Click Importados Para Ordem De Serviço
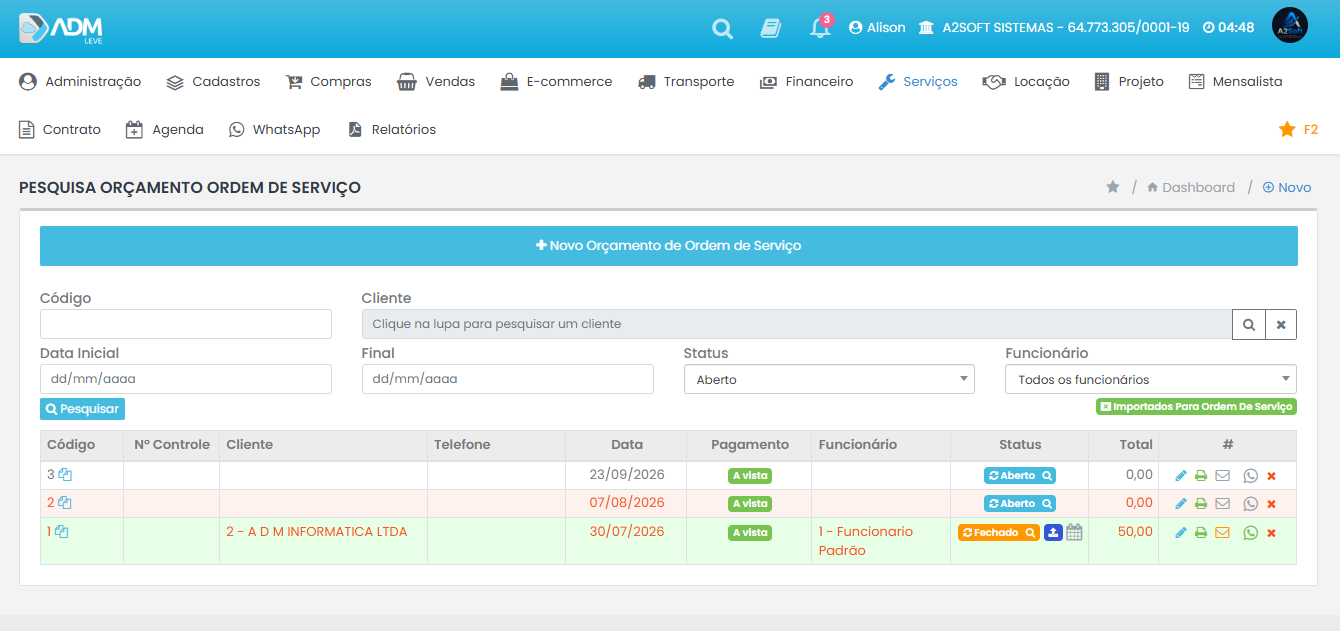Viewport: 1340px width, 631px height. click(1197, 407)
